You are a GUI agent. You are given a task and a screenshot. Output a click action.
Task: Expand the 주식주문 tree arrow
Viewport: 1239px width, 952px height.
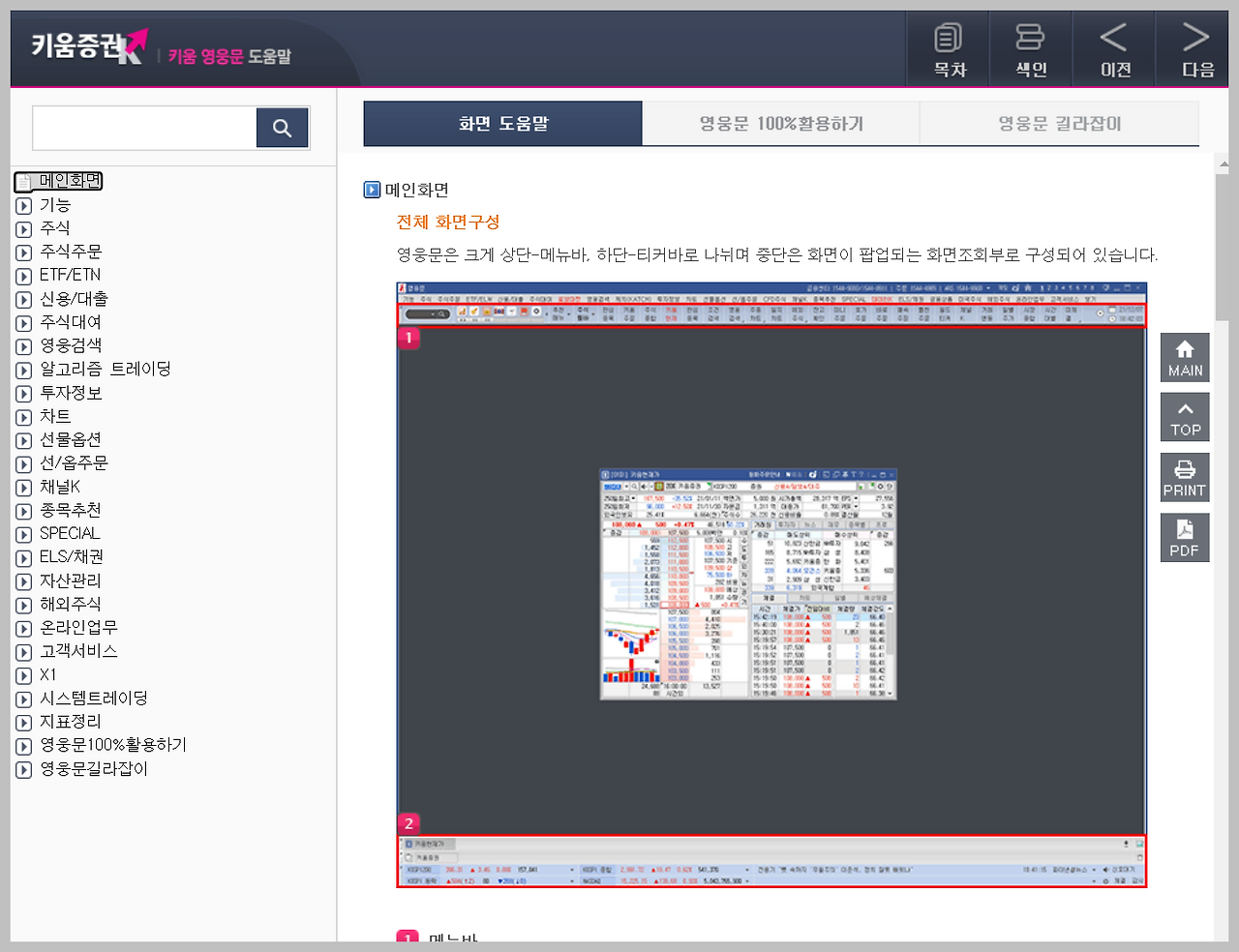[x=24, y=253]
